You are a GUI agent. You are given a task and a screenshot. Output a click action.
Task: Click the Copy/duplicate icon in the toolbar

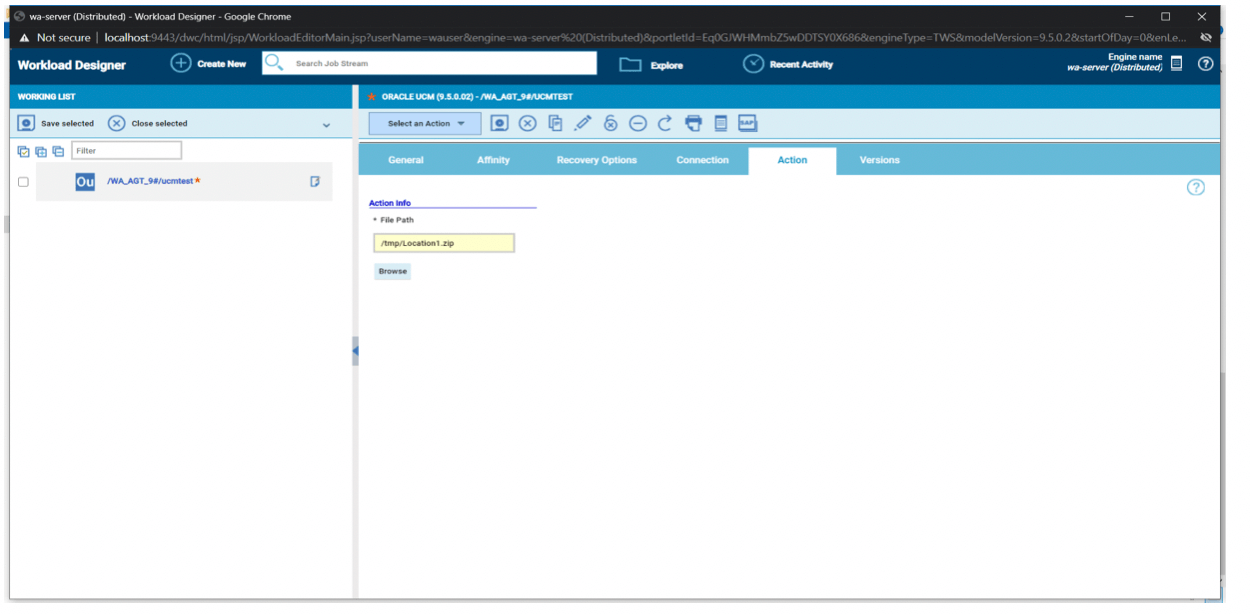pyautogui.click(x=554, y=123)
